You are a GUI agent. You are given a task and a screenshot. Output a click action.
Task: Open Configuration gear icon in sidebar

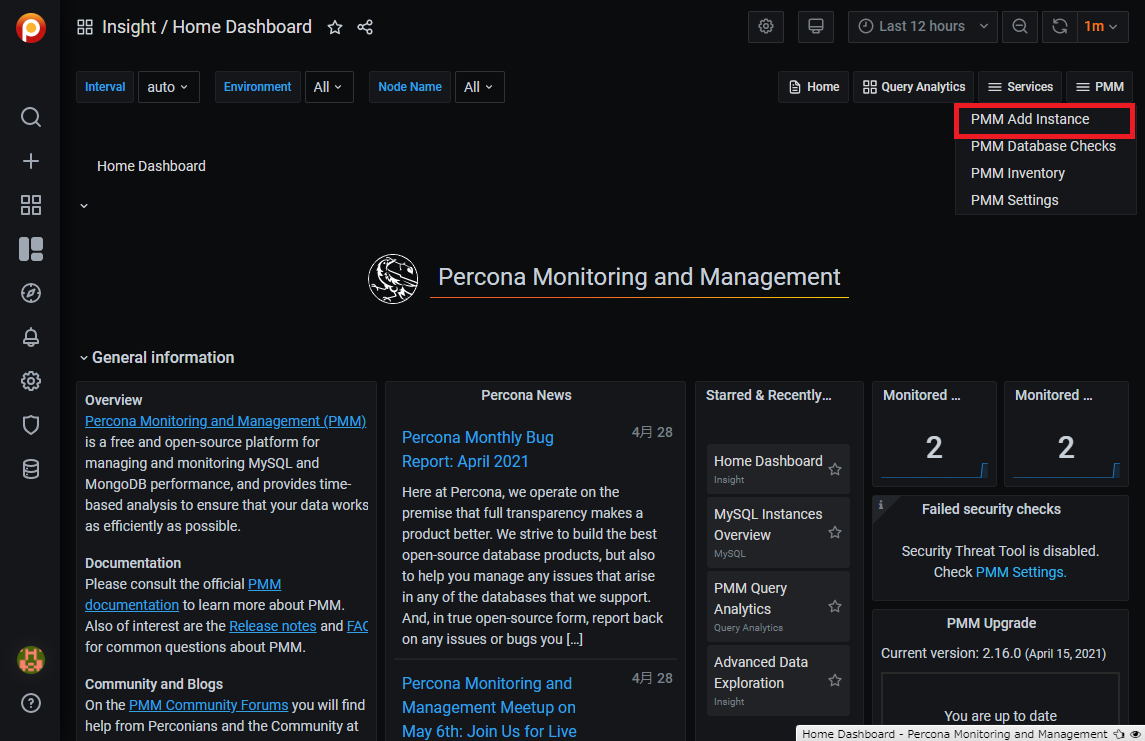pos(31,381)
